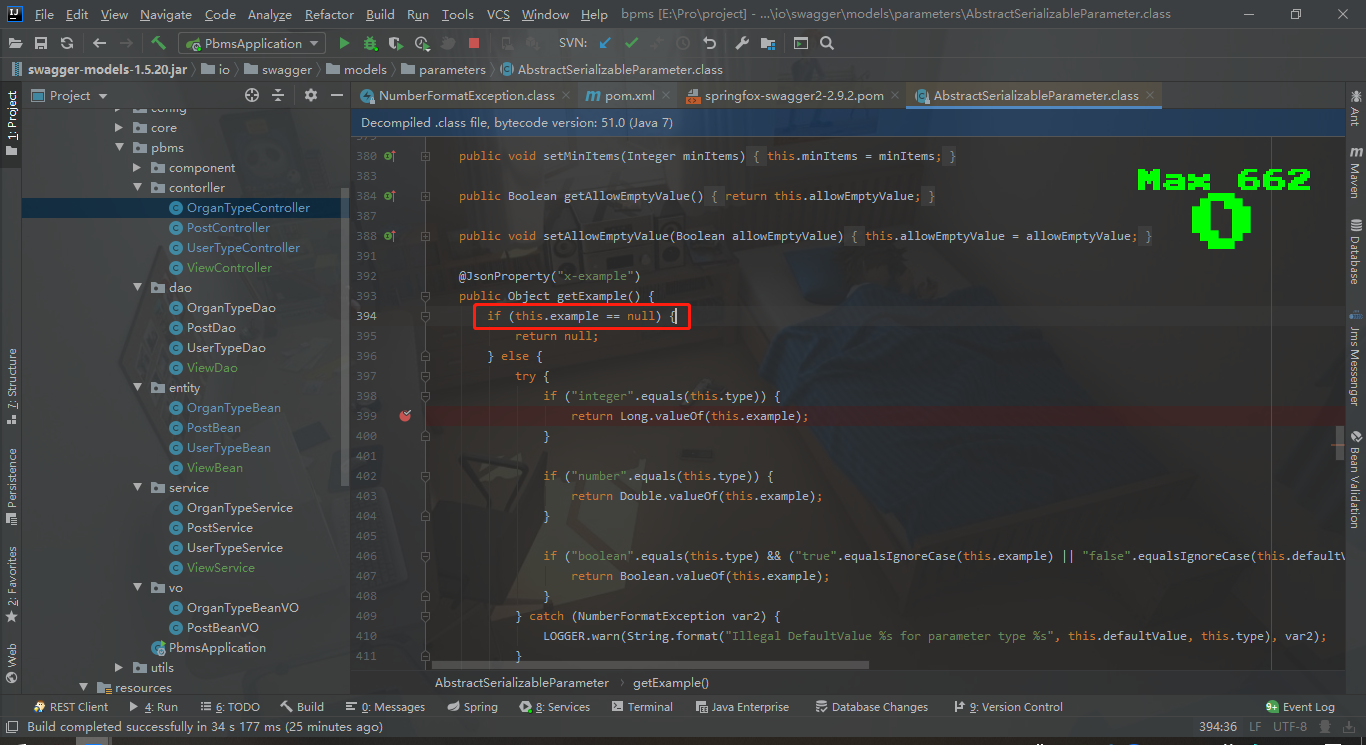Image resolution: width=1366 pixels, height=745 pixels.
Task: Click the override gutter icon on line 380
Action: pos(390,156)
